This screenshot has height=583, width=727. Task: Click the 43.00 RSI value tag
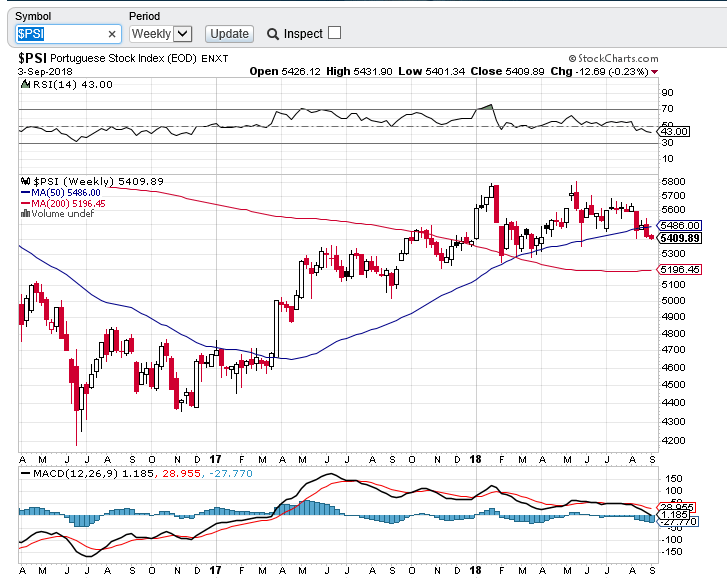tap(675, 131)
